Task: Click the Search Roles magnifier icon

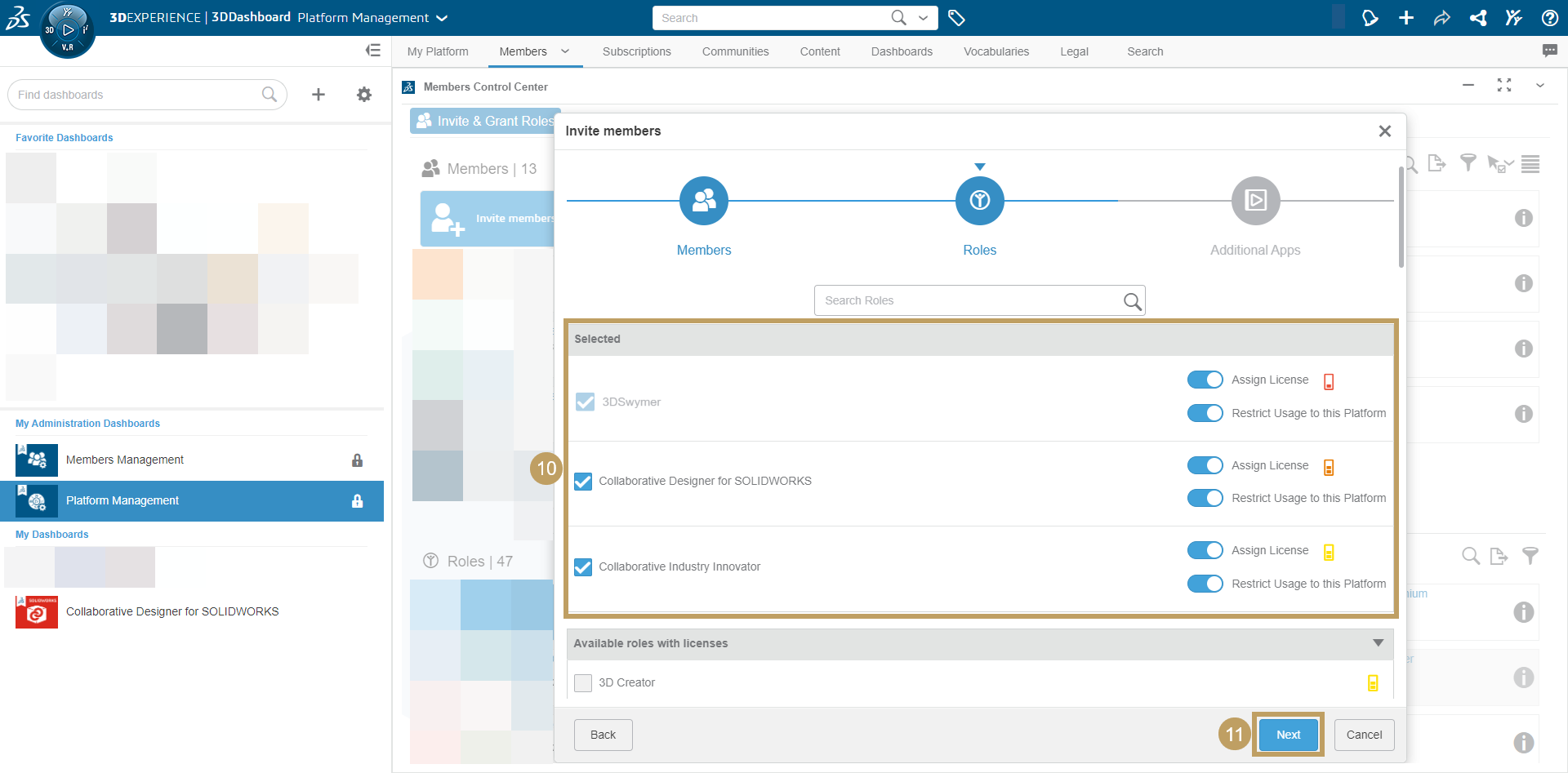Action: [x=1132, y=301]
